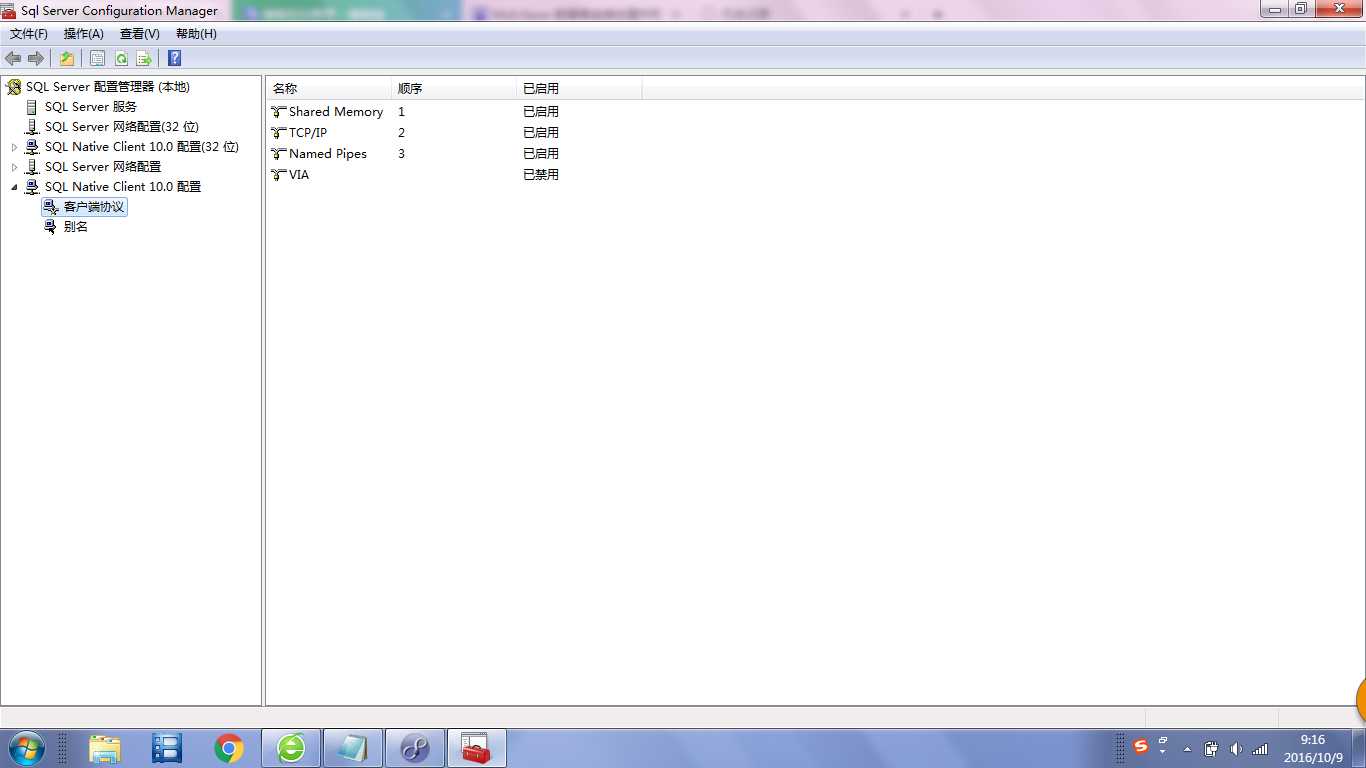1366x768 pixels.
Task: Expand SQL Native Client 10.0 配置(32 位) arrow
Action: tap(14, 147)
